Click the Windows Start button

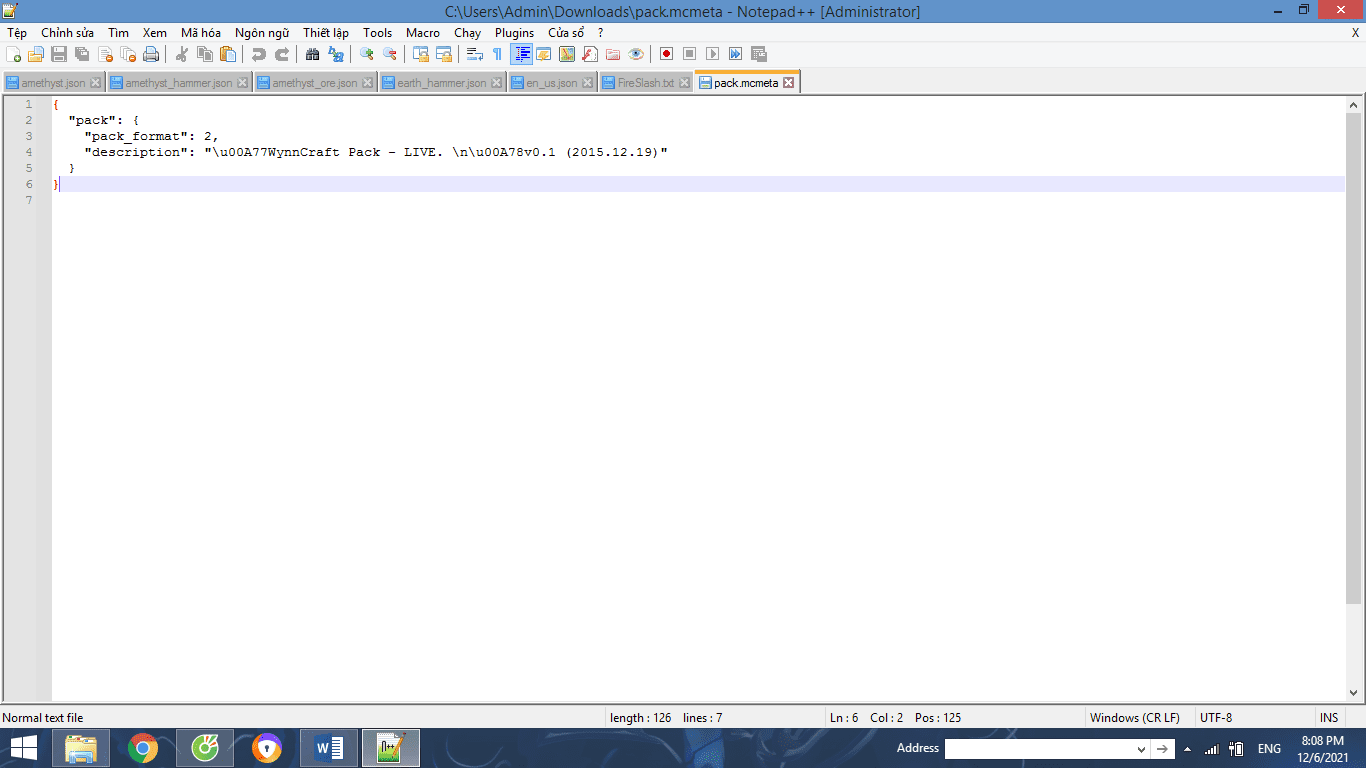(x=24, y=748)
